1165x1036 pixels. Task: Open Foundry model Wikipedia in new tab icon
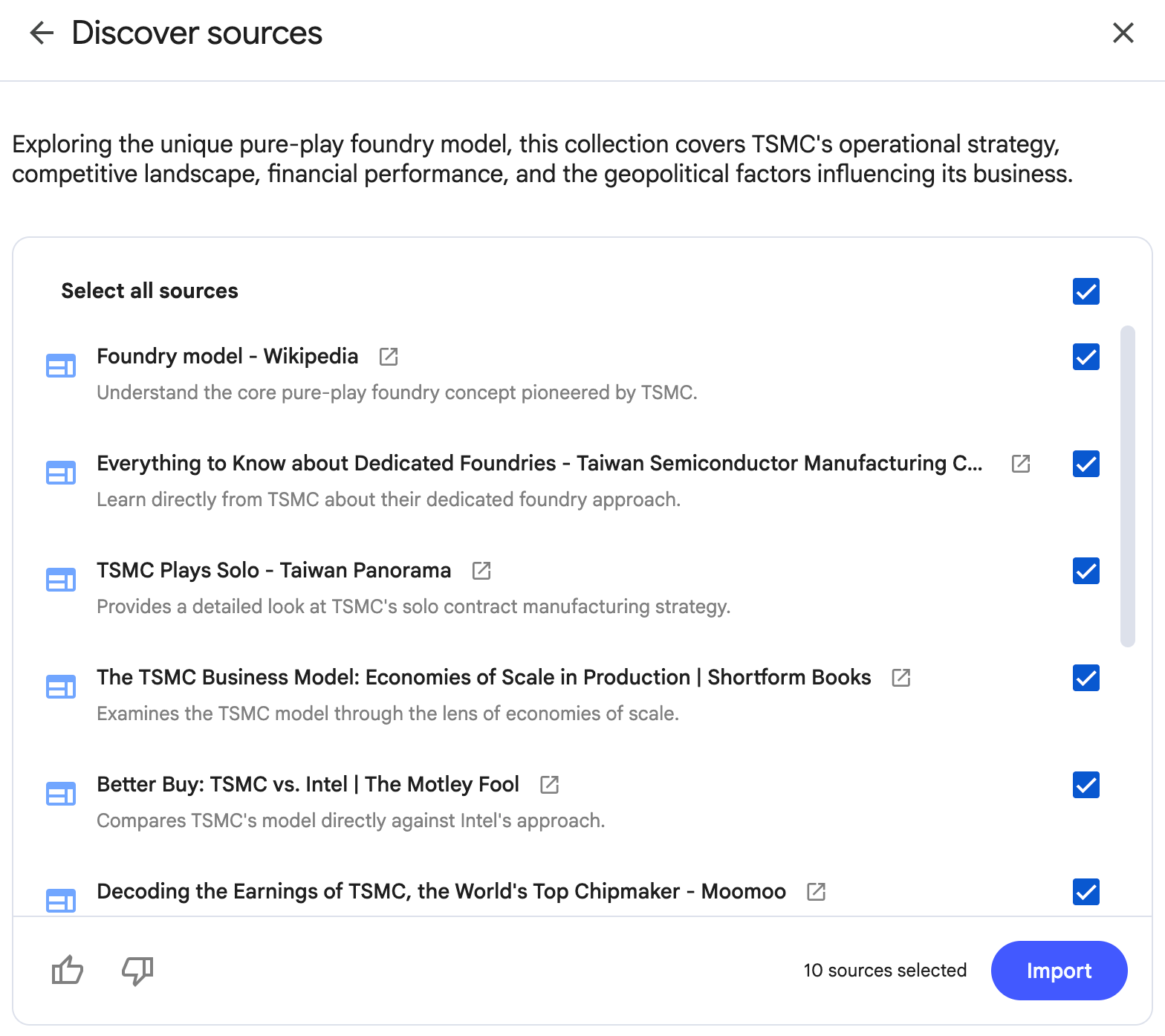pyautogui.click(x=389, y=357)
